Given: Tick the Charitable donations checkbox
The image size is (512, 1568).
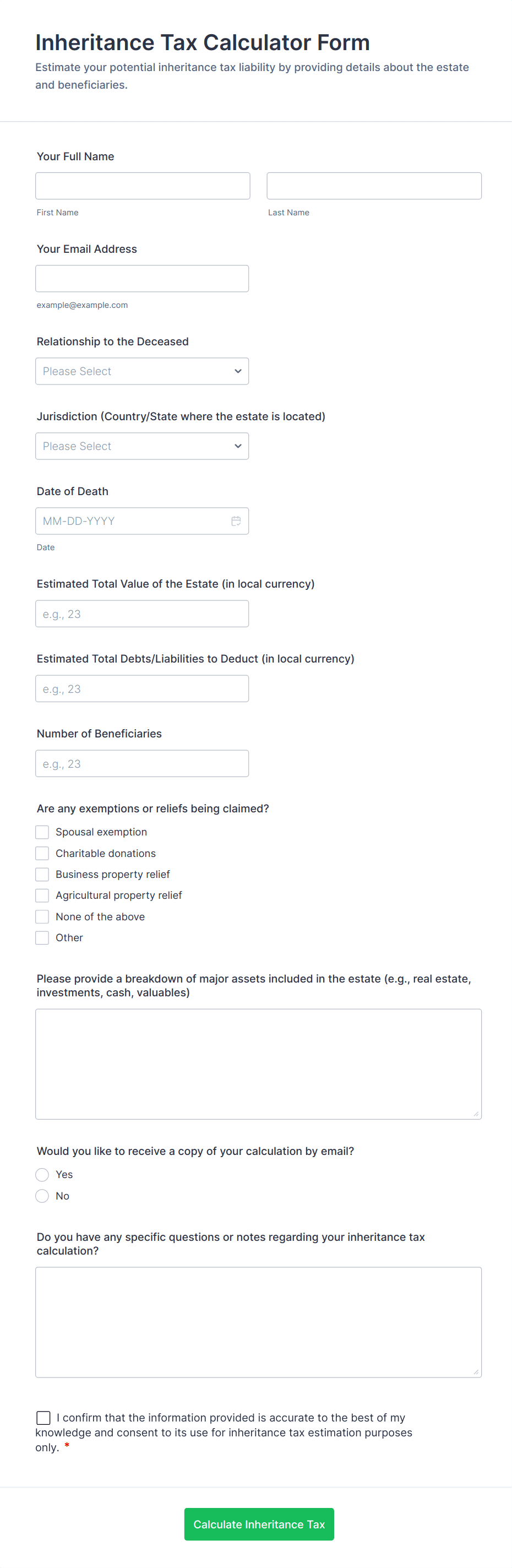Looking at the screenshot, I should pos(42,853).
